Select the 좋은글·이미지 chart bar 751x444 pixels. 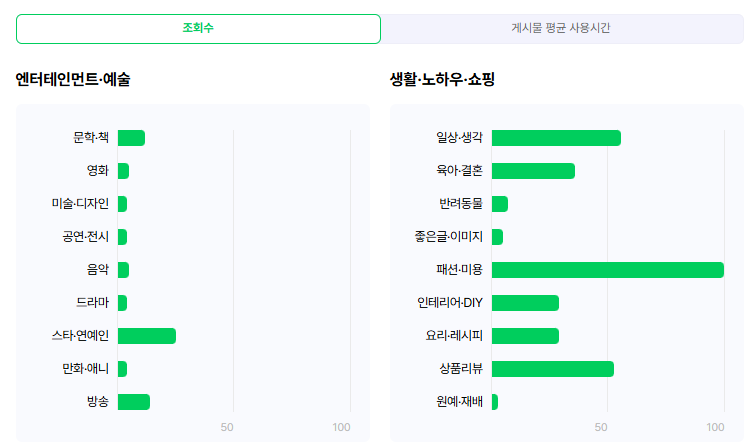point(497,237)
